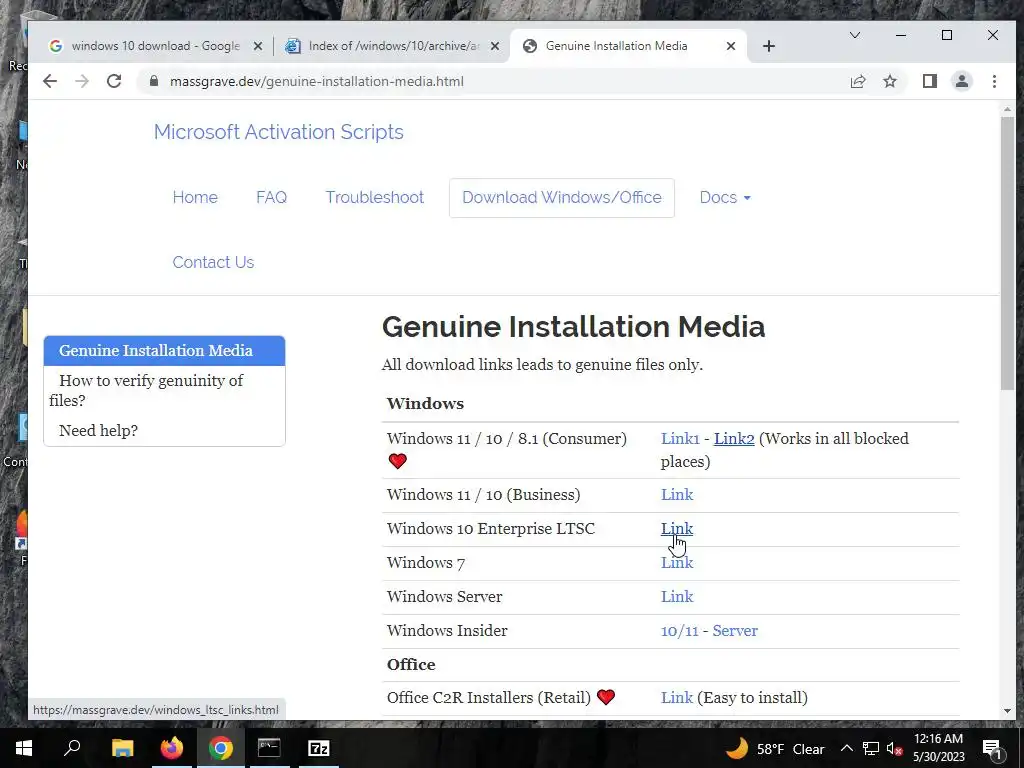
Task: Open taskbar search magnifier
Action: click(x=72, y=748)
